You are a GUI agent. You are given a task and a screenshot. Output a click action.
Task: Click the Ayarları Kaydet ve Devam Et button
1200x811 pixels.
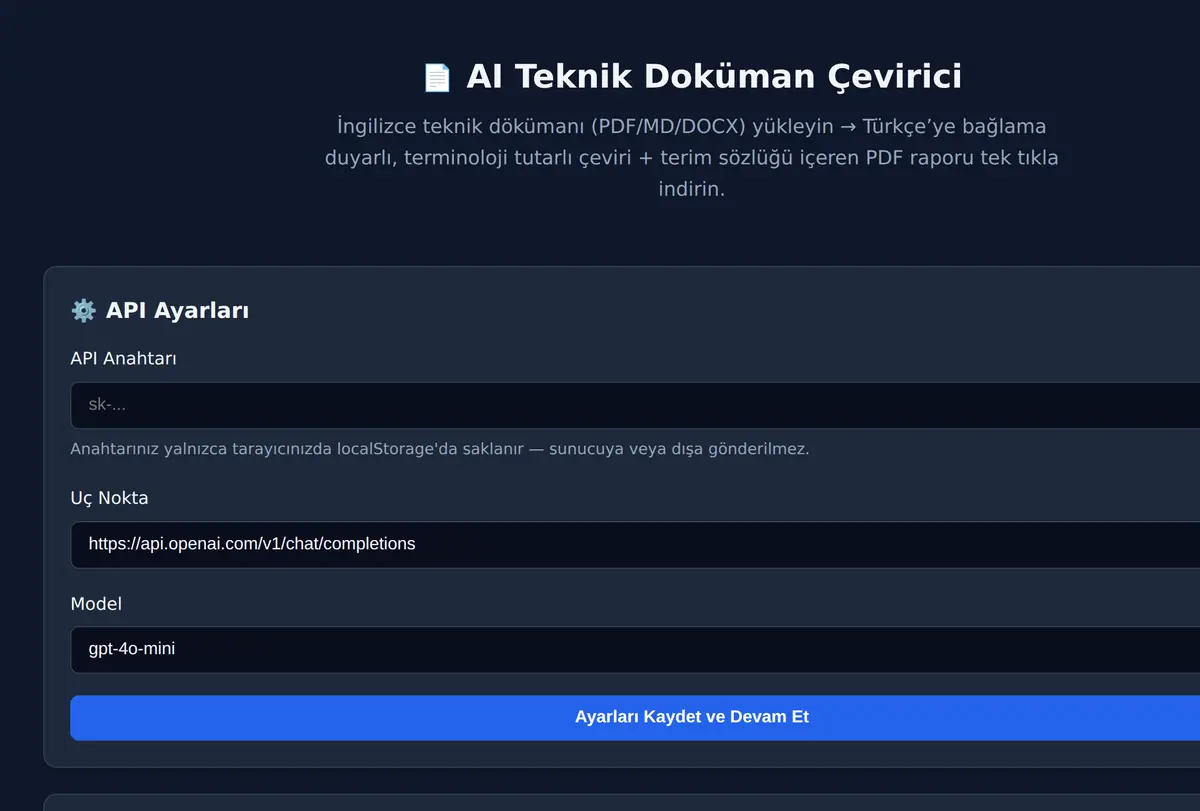[x=635, y=717]
